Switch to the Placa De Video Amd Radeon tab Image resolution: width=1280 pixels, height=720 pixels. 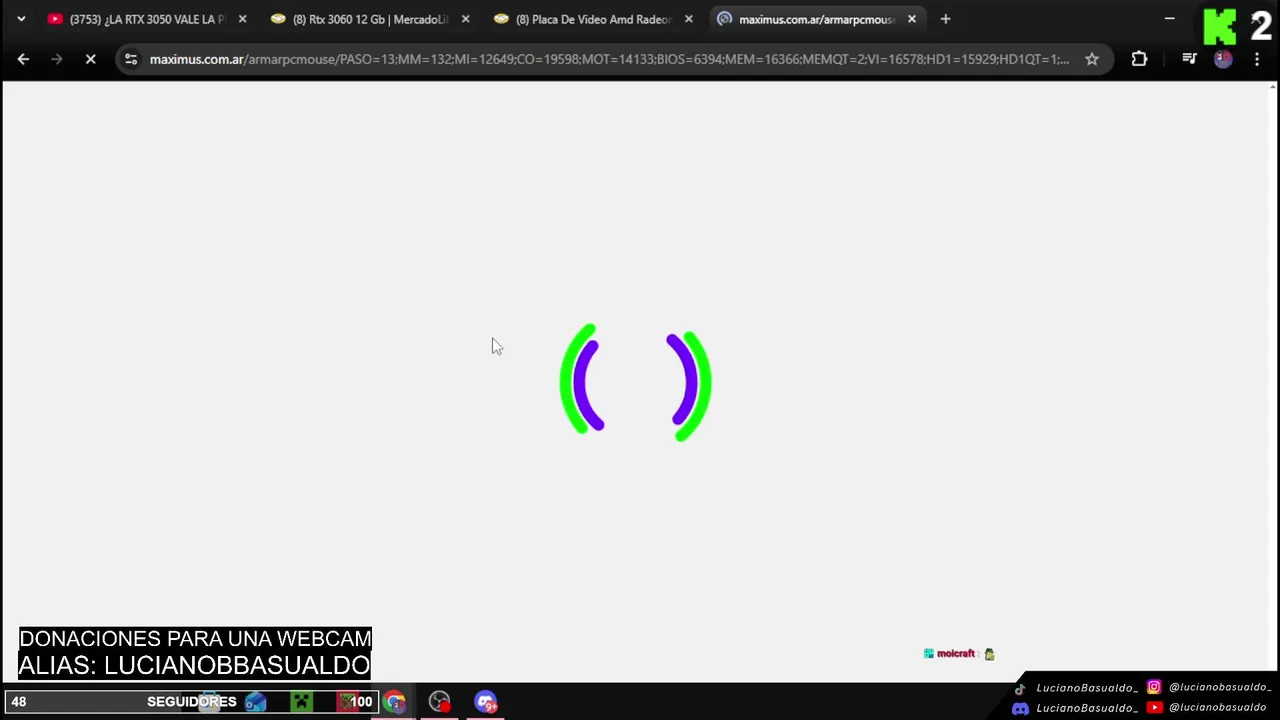[x=593, y=19]
